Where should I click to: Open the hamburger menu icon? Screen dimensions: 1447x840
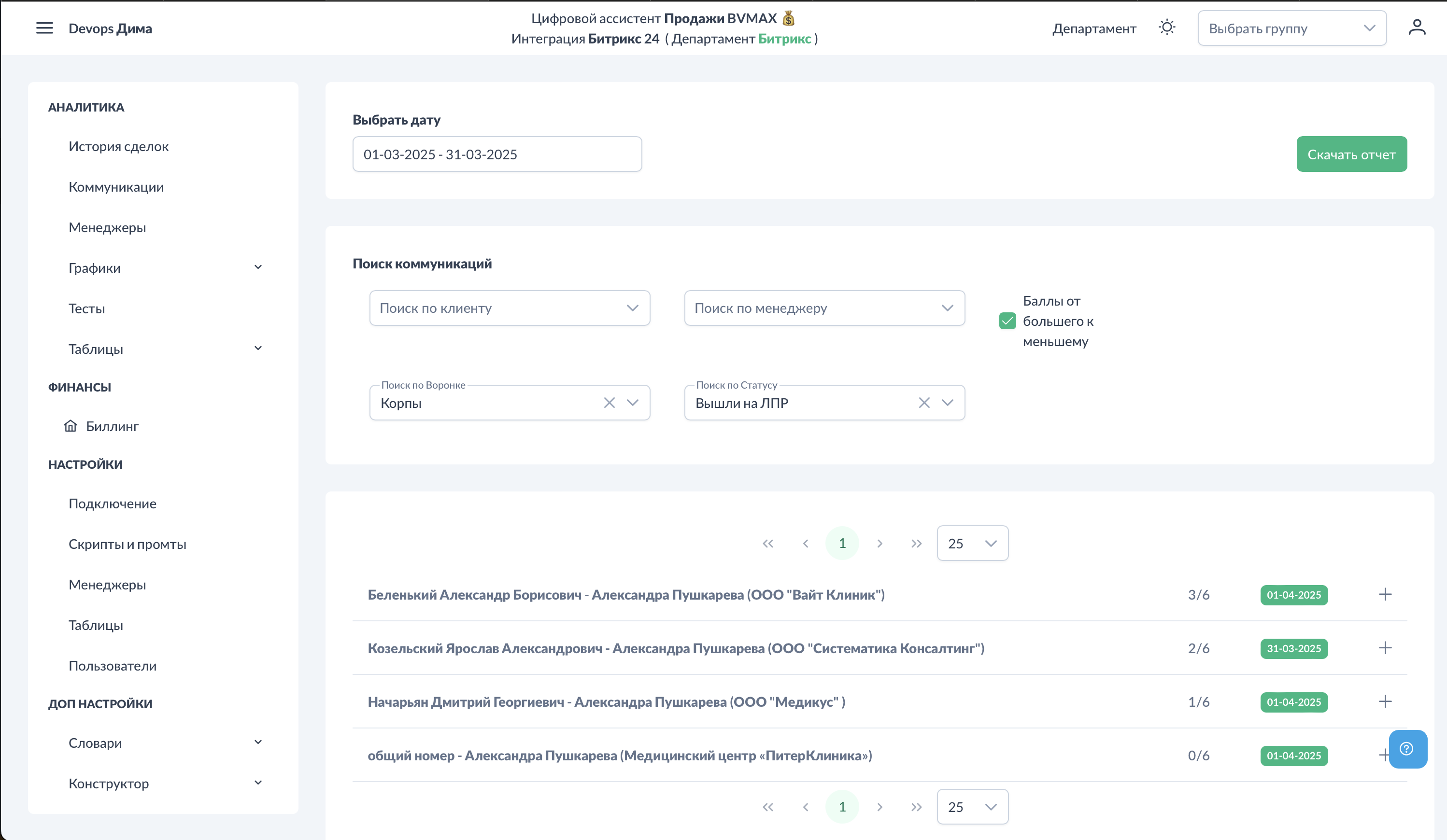click(x=44, y=28)
